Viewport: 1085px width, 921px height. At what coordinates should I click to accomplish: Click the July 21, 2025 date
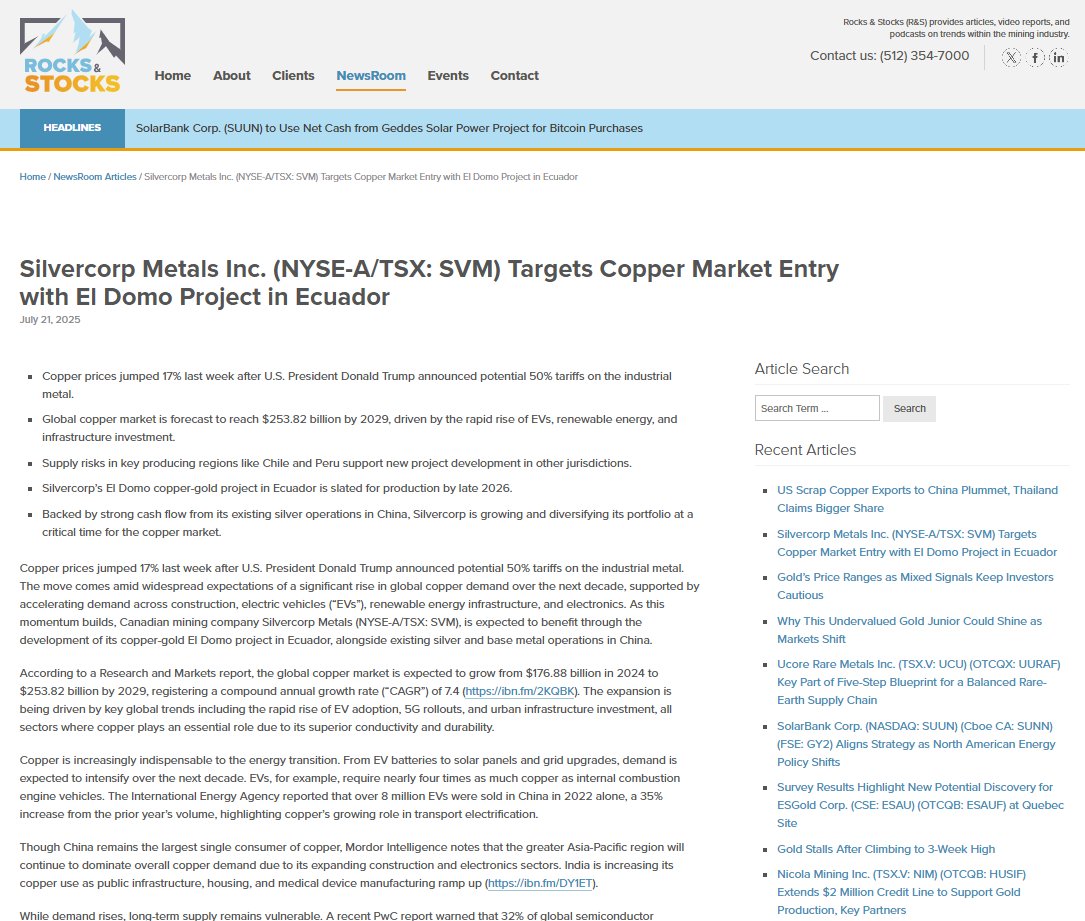[50, 319]
